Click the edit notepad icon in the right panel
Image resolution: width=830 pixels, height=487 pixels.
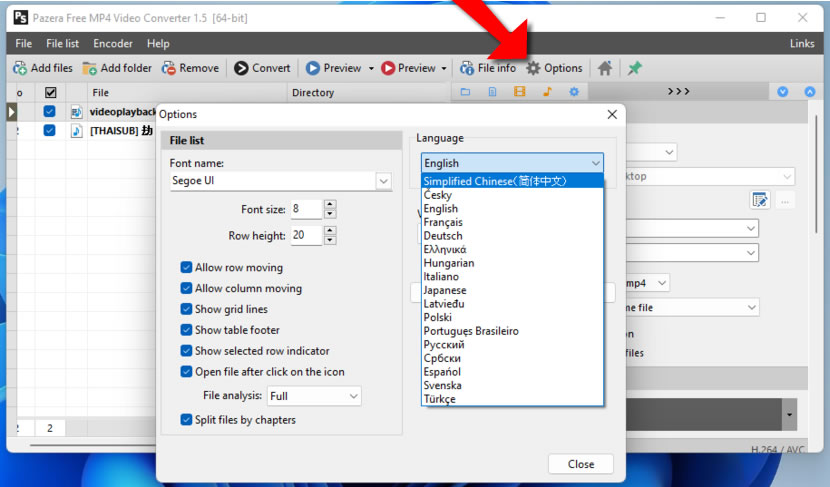(x=760, y=200)
